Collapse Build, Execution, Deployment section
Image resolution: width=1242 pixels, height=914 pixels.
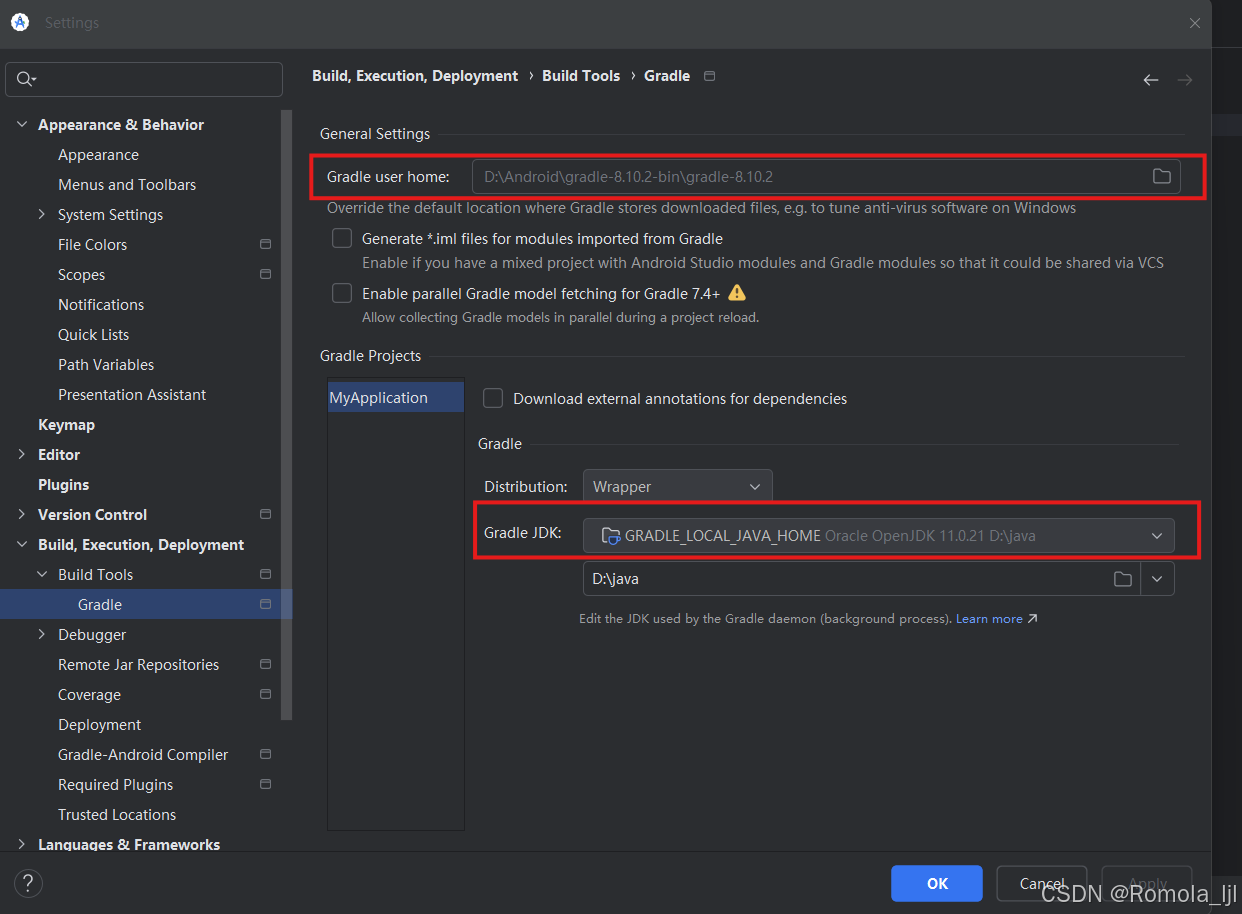[x=22, y=545]
